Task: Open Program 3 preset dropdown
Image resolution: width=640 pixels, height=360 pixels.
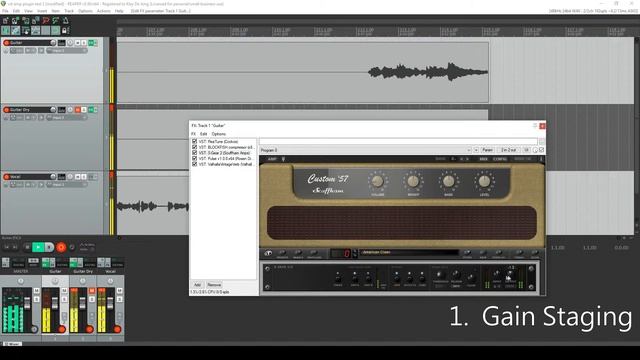Action: [365, 150]
